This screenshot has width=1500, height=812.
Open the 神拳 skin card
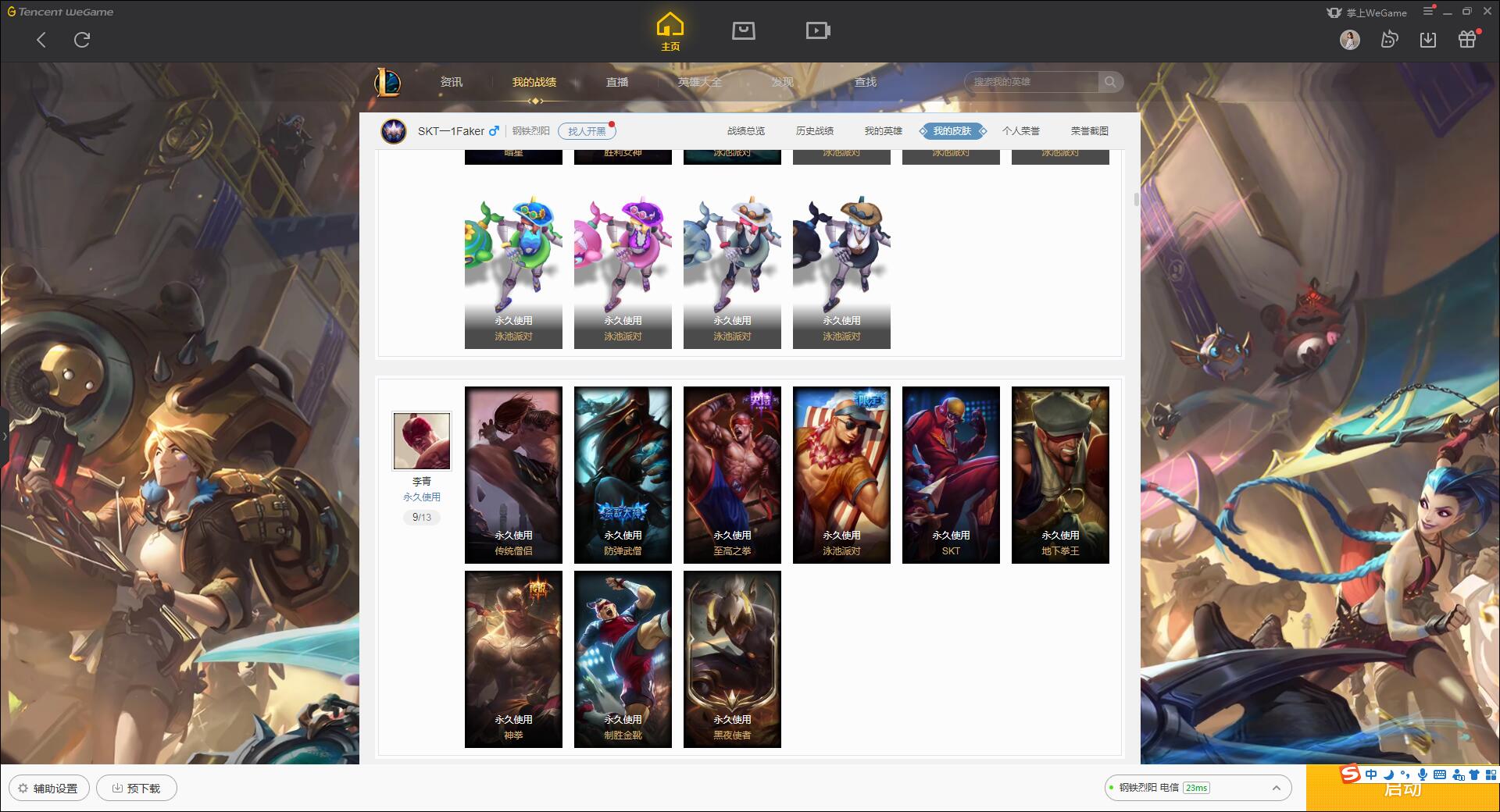[x=513, y=659]
